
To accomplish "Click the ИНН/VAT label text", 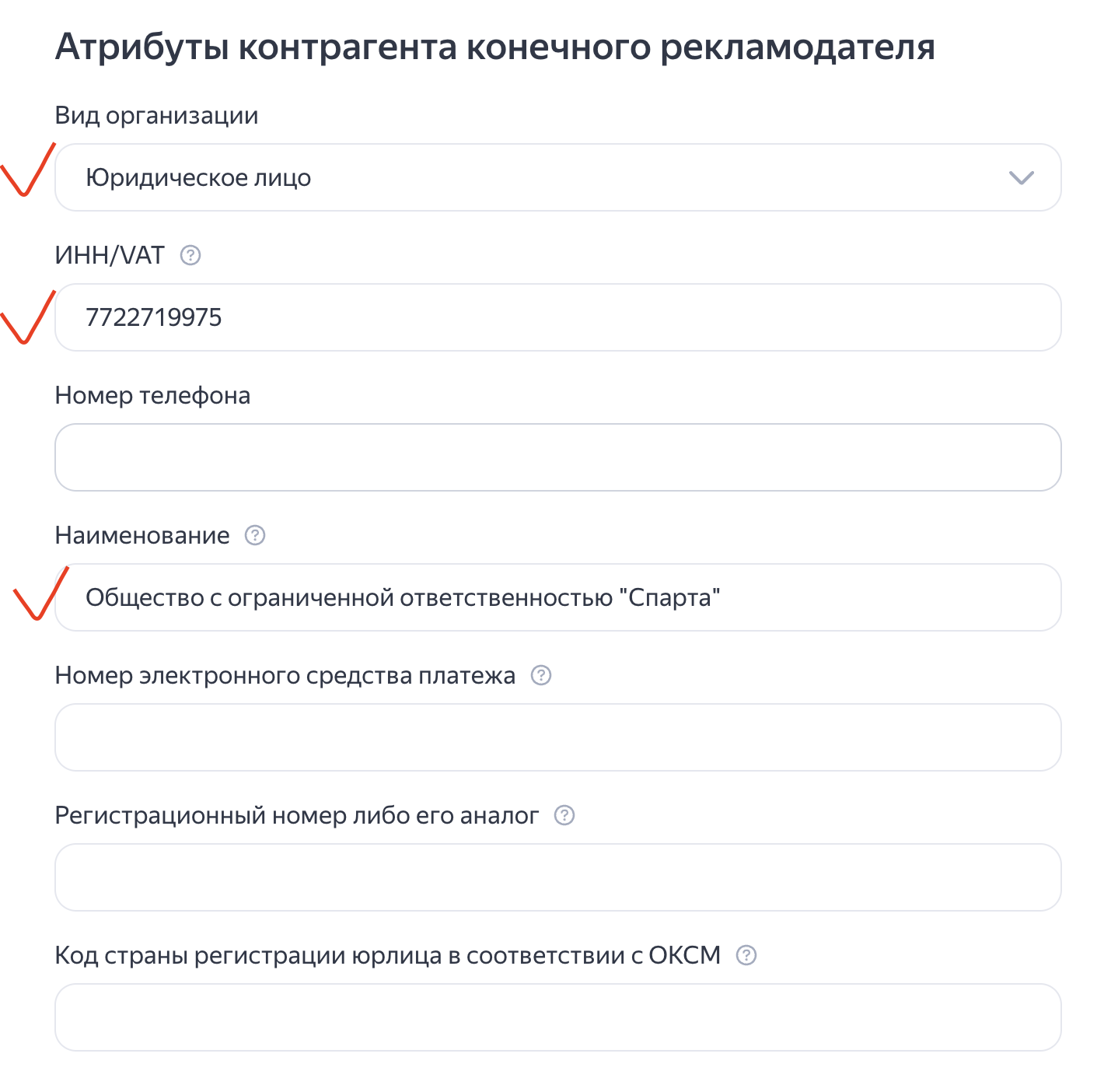I will click(x=110, y=255).
